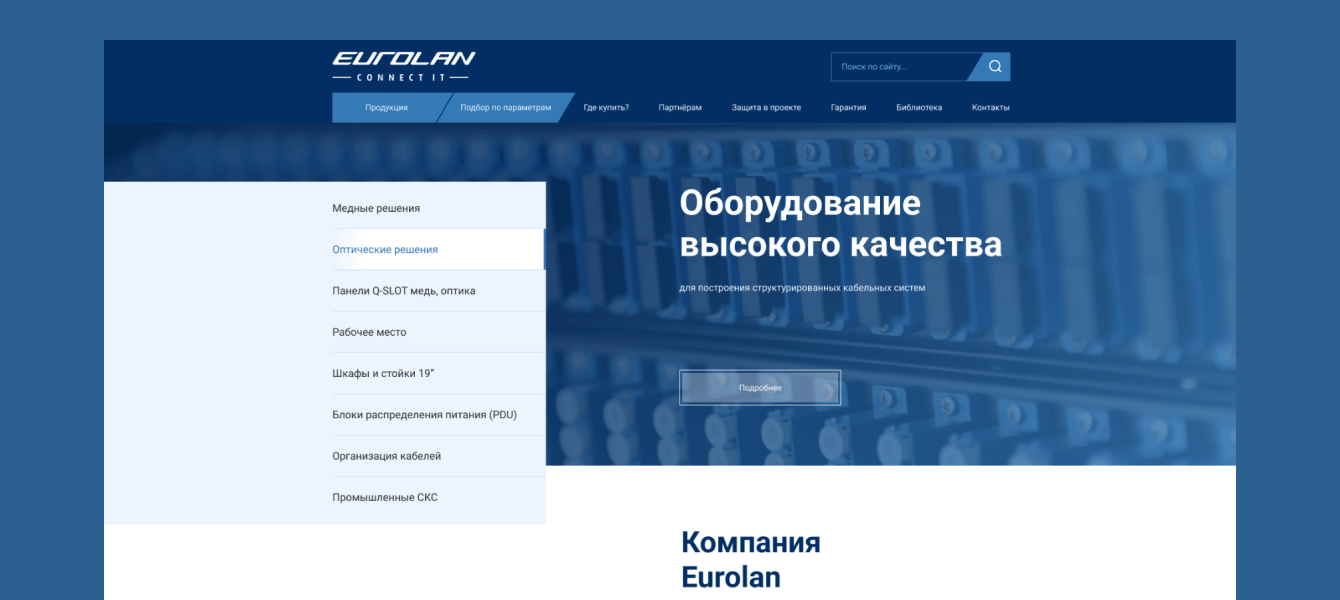Open the Продукция menu

coord(386,107)
